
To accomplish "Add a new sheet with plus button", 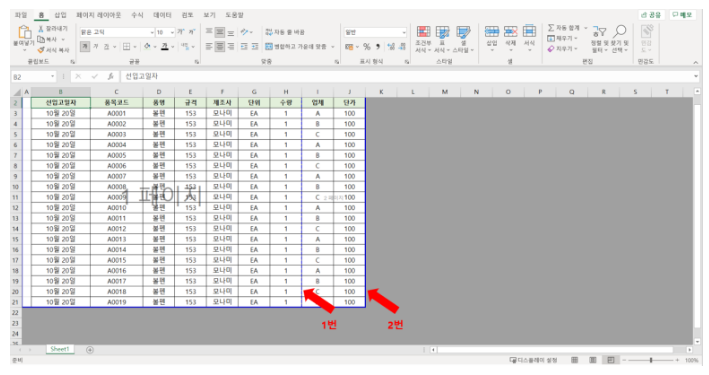I will click(90, 350).
